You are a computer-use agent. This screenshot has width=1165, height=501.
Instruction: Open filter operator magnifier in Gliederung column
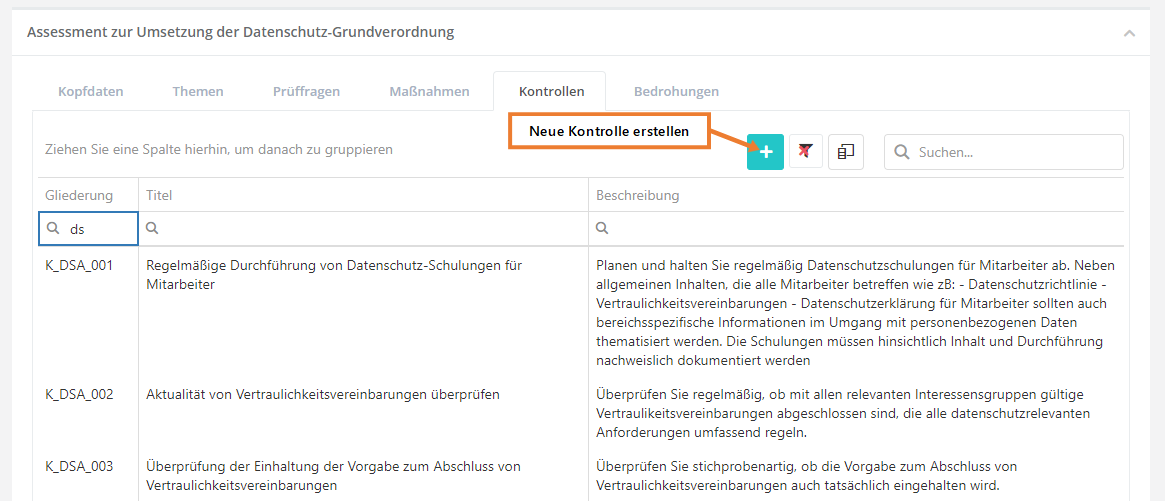click(x=54, y=229)
